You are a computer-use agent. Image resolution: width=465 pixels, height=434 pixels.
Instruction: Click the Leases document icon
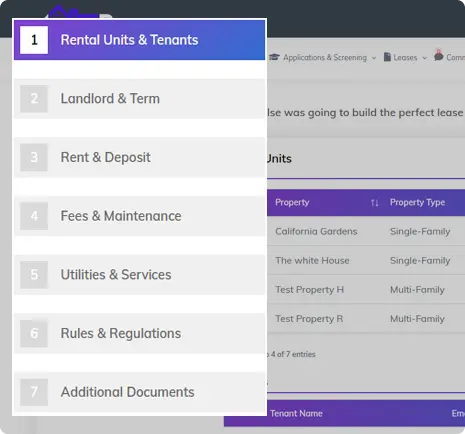click(x=387, y=57)
